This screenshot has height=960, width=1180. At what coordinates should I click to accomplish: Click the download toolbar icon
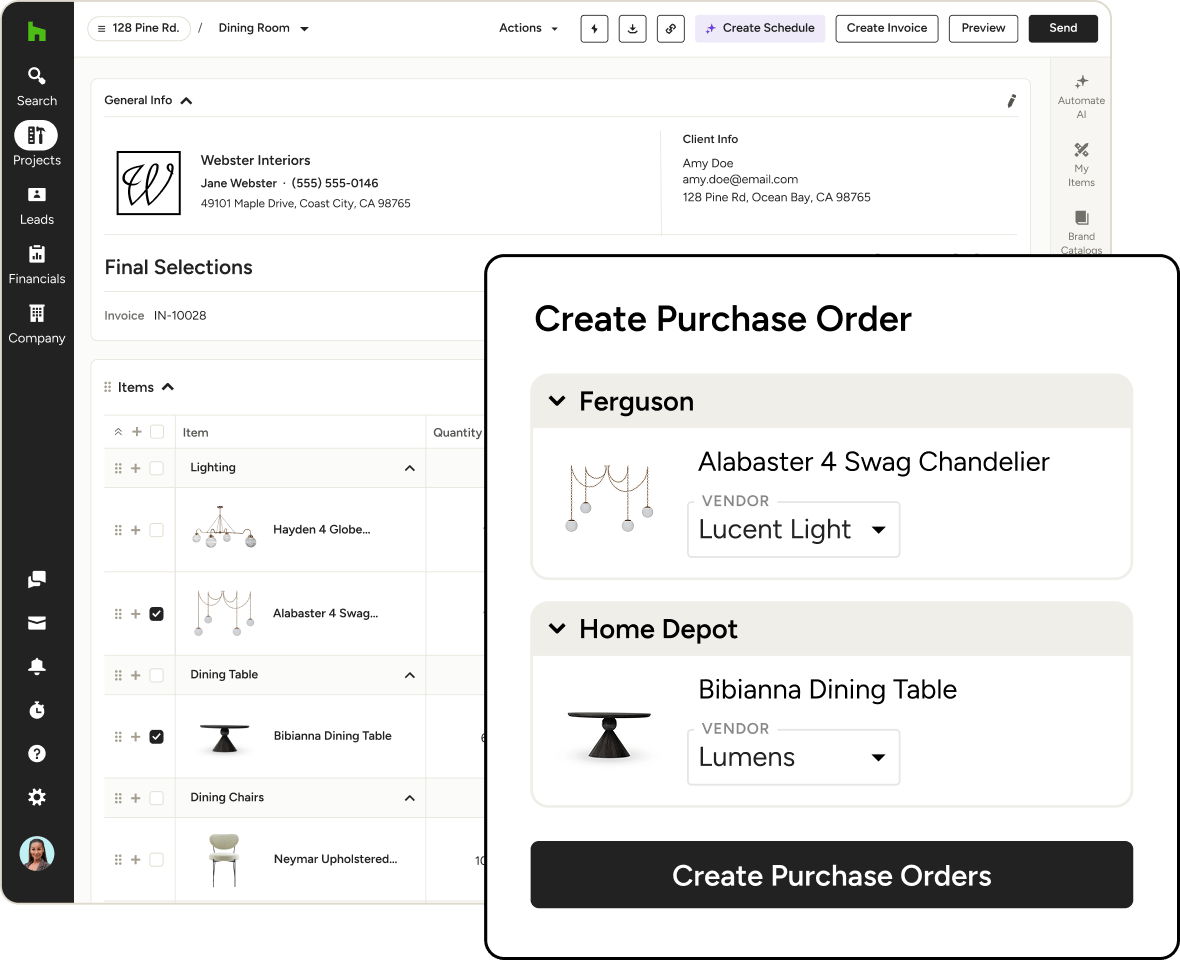click(633, 29)
